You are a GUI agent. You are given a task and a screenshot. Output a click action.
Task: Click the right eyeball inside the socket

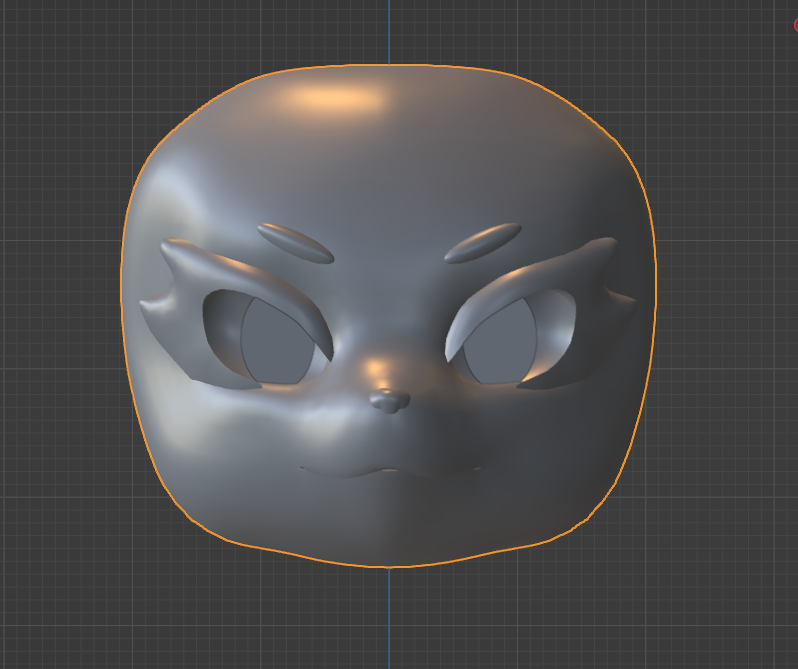pos(500,343)
